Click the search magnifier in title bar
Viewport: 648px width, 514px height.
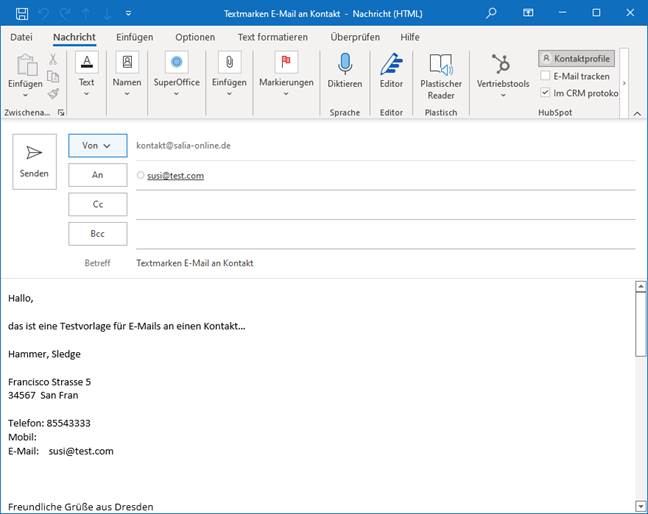(491, 13)
